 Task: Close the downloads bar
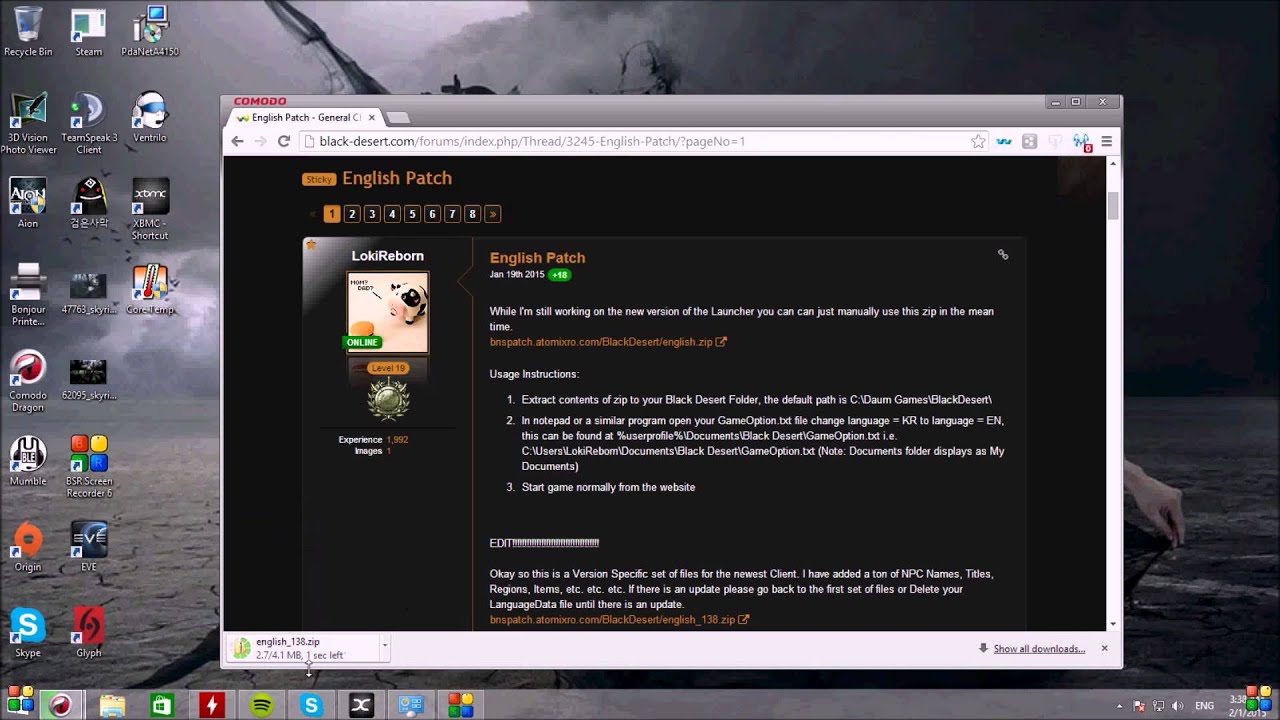point(1104,649)
